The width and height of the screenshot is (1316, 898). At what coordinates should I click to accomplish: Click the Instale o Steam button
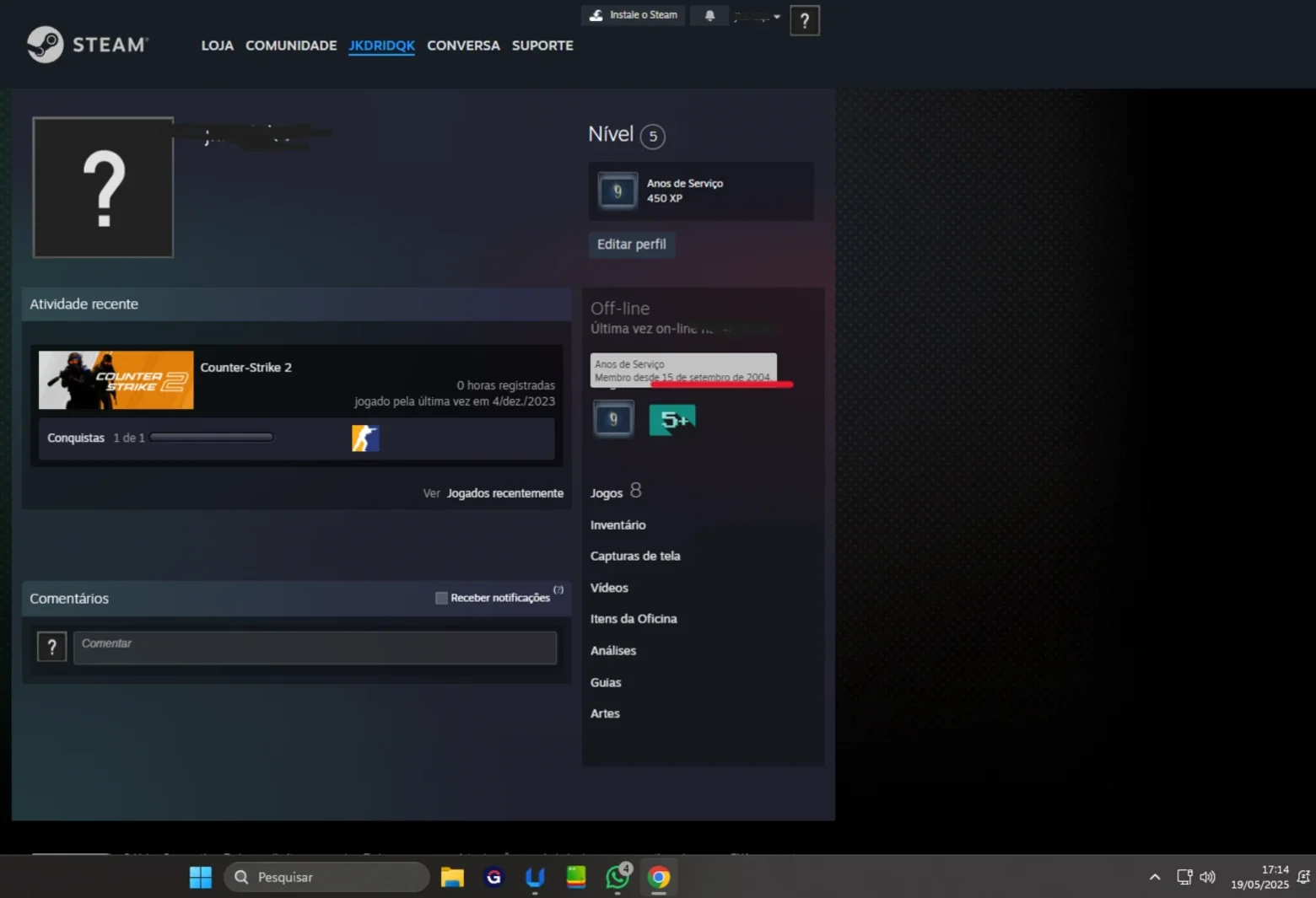tap(633, 15)
